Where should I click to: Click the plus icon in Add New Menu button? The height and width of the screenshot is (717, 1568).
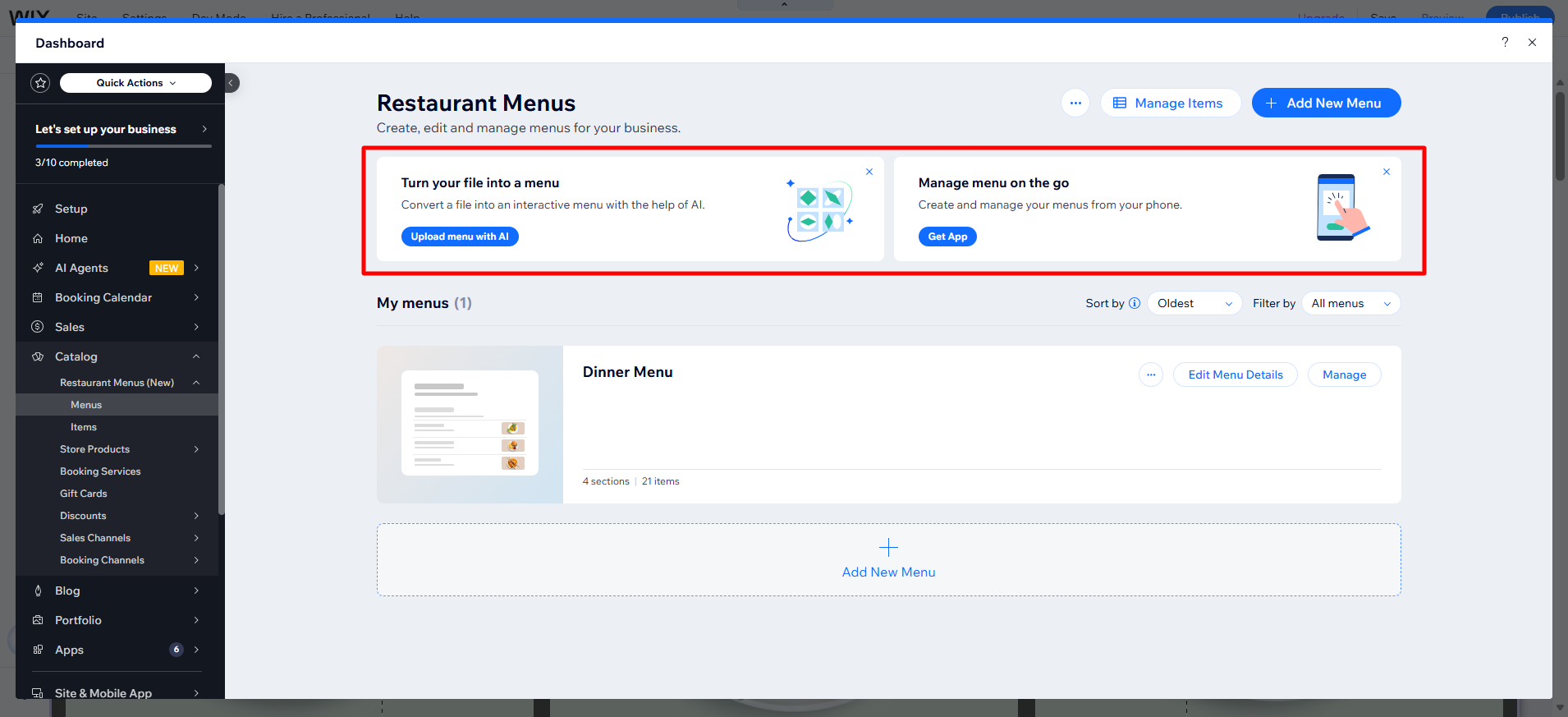[x=1271, y=103]
